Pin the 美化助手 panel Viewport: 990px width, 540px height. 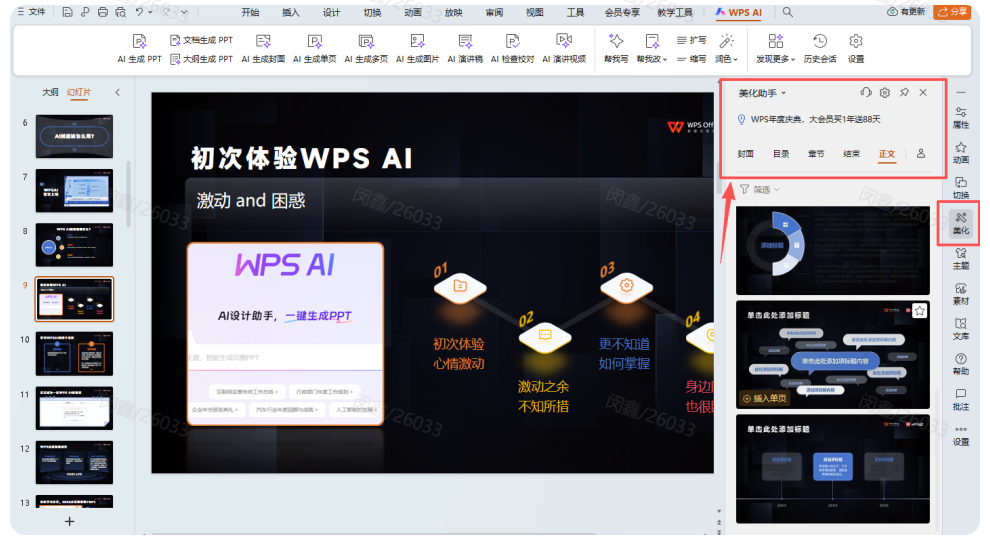point(904,92)
